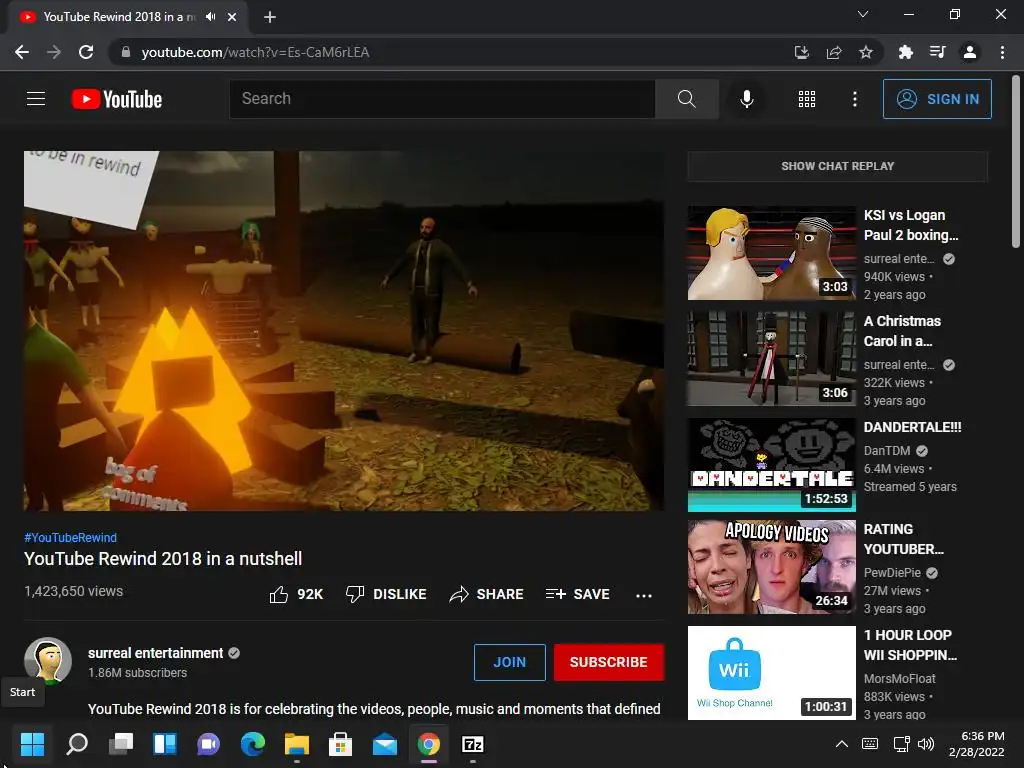
Task: Open Chrome profile icon
Action: [x=970, y=52]
